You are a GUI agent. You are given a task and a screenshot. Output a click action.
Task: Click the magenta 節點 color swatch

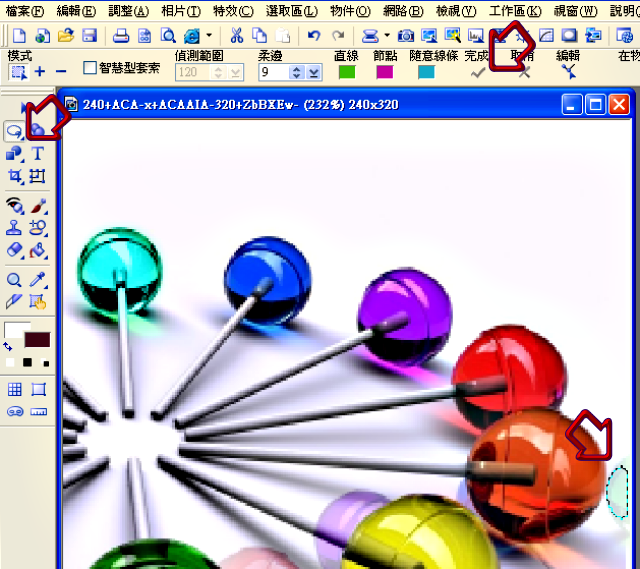click(x=384, y=72)
